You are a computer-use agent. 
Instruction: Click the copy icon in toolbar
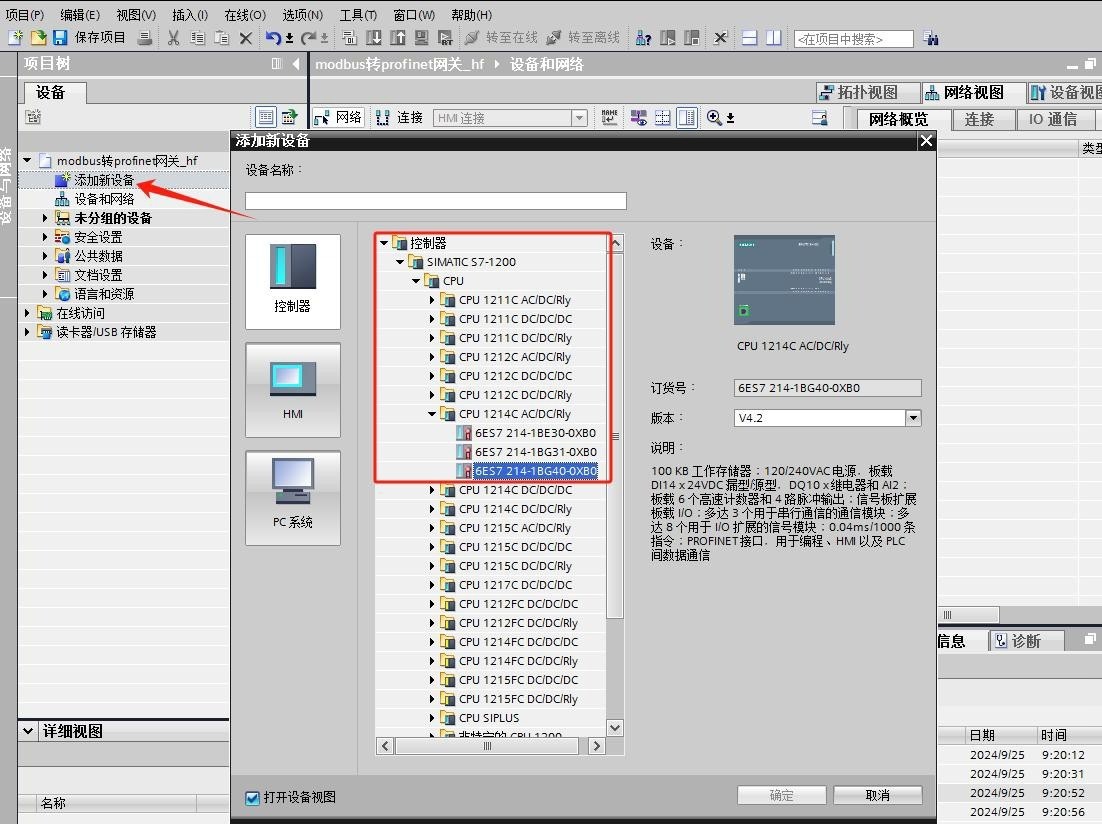(197, 37)
